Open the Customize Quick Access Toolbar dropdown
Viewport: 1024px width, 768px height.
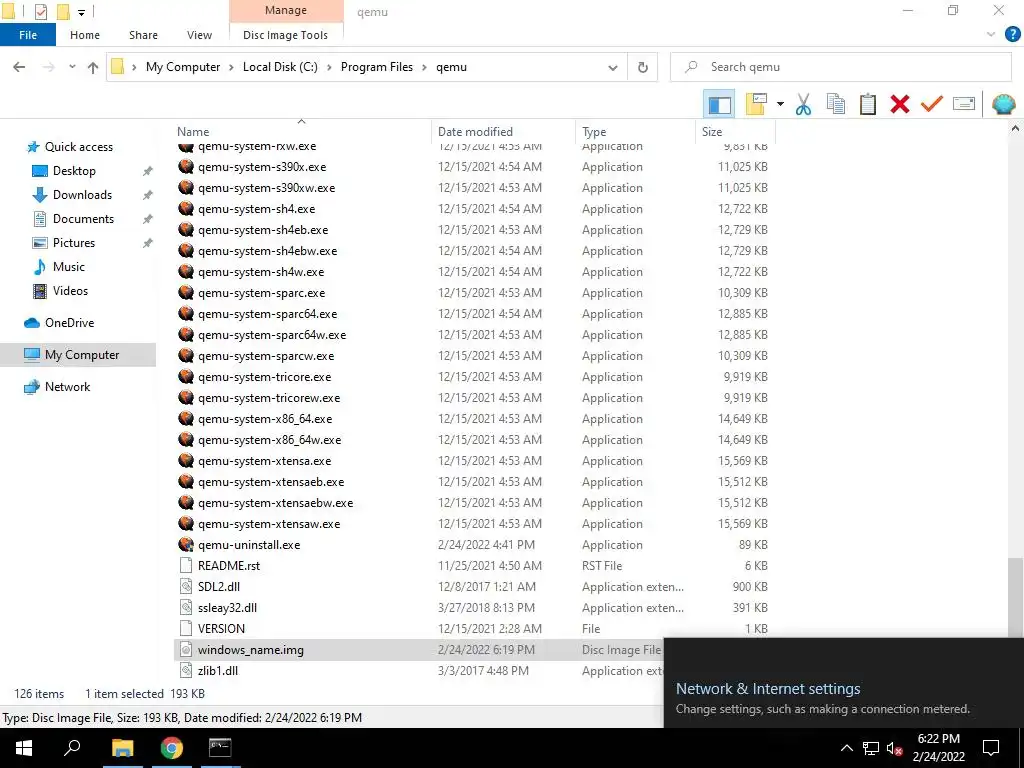(x=82, y=12)
